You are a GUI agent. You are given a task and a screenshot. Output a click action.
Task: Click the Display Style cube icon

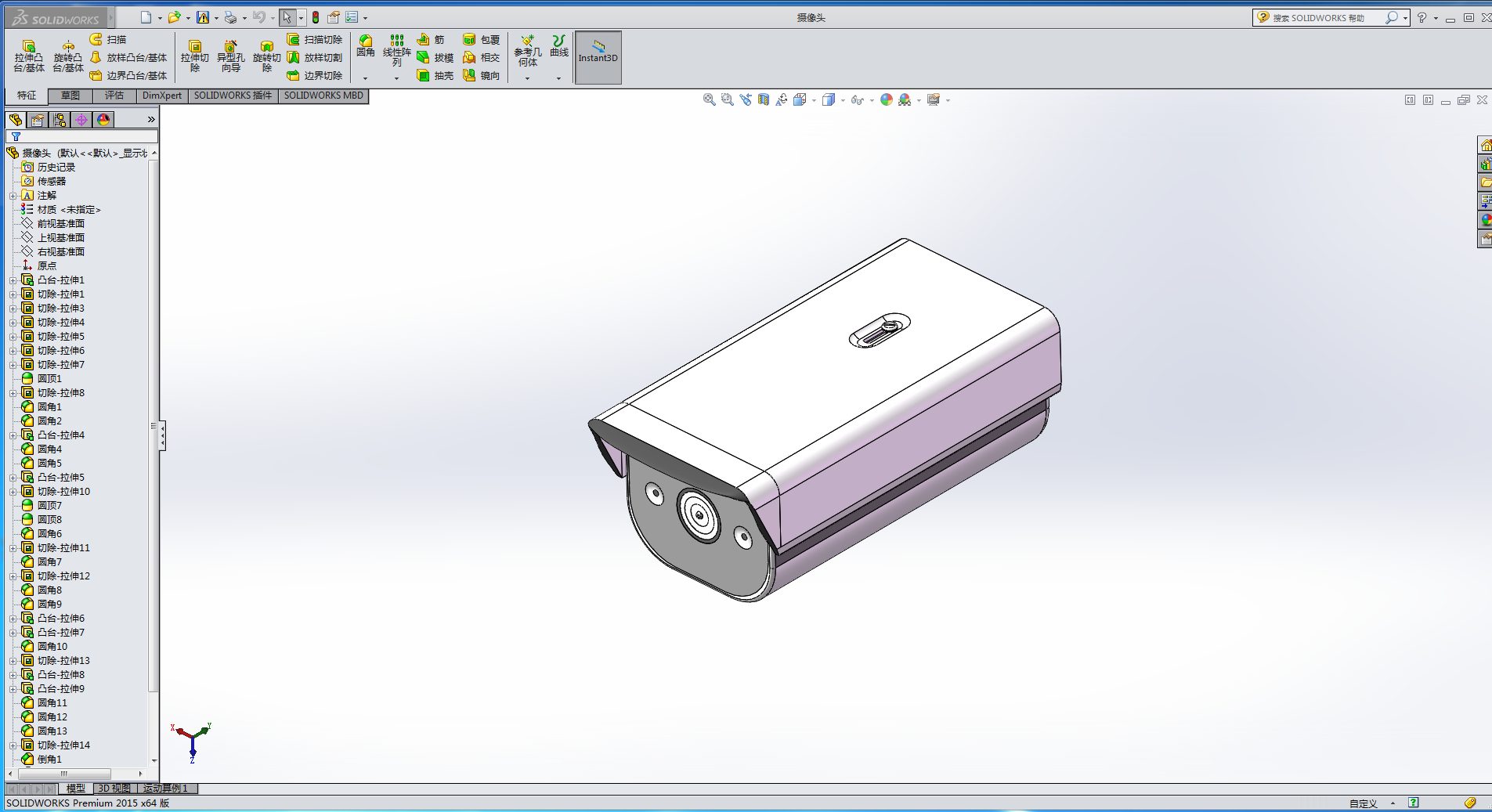829,99
